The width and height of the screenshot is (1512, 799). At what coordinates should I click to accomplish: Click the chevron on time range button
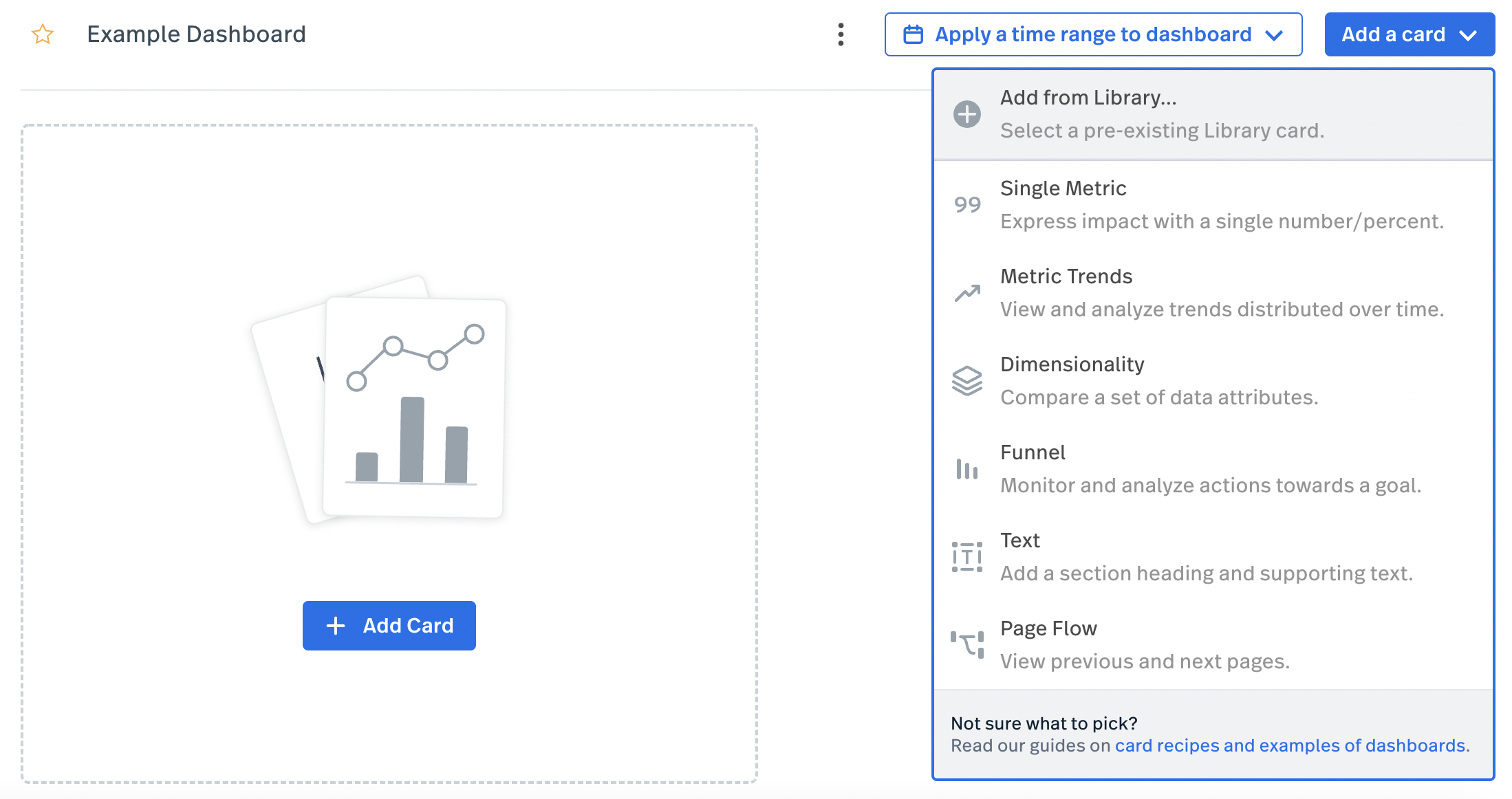[x=1274, y=35]
